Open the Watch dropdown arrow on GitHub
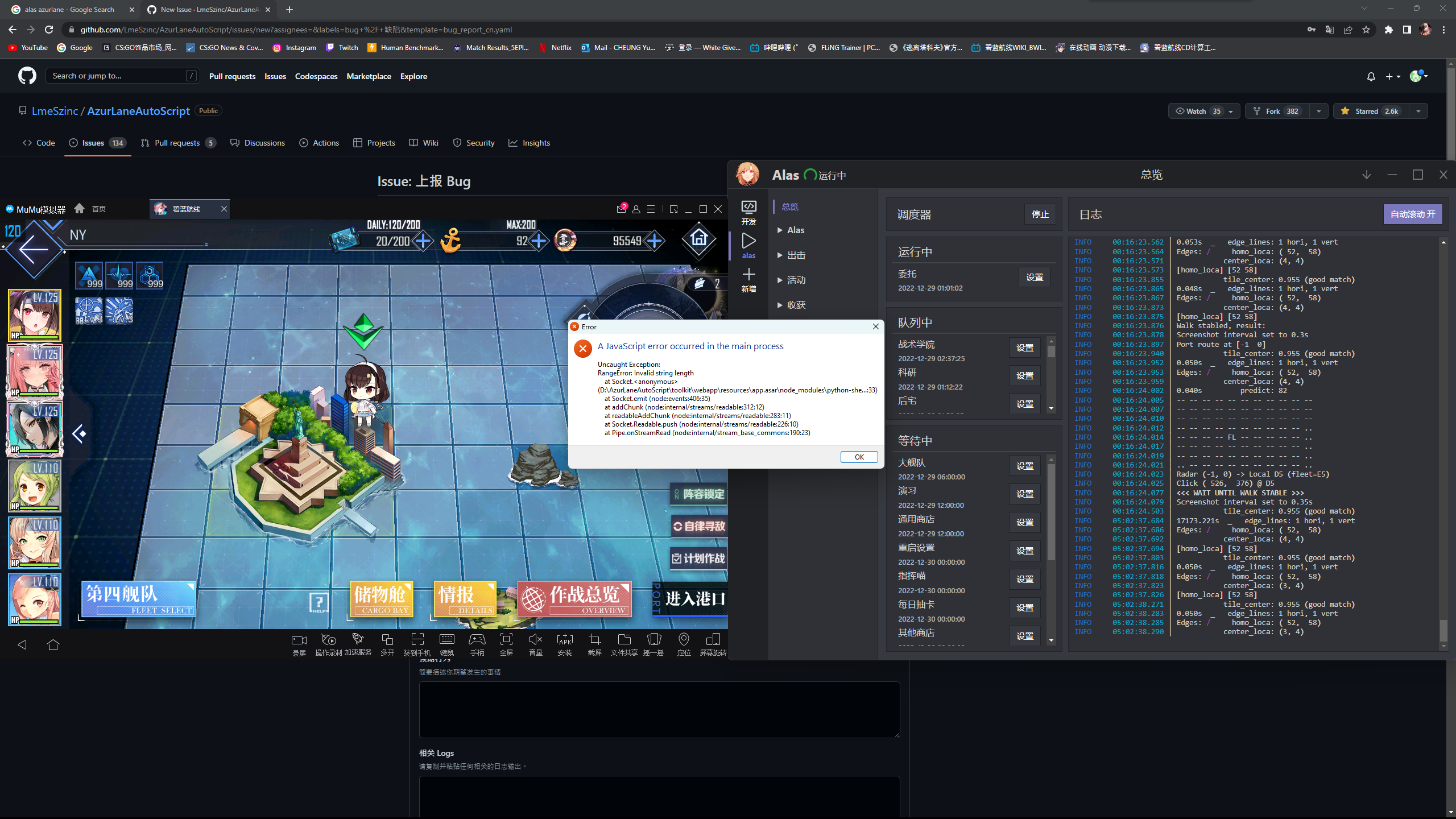The height and width of the screenshot is (819, 1456). (x=1231, y=111)
